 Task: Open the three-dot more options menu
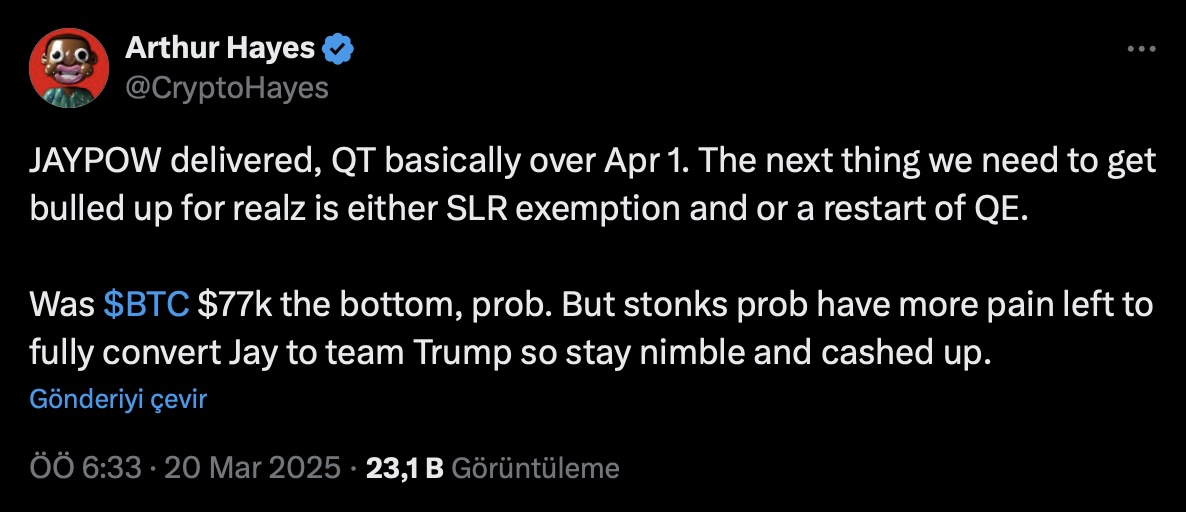point(1141,48)
